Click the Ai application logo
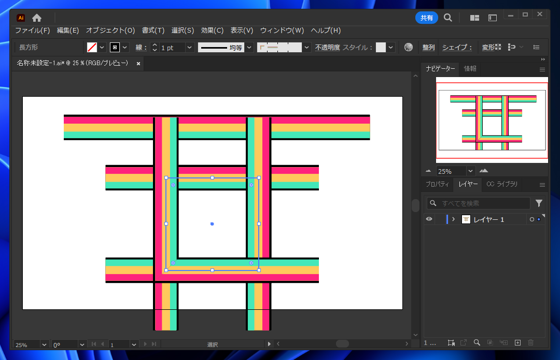 point(21,18)
